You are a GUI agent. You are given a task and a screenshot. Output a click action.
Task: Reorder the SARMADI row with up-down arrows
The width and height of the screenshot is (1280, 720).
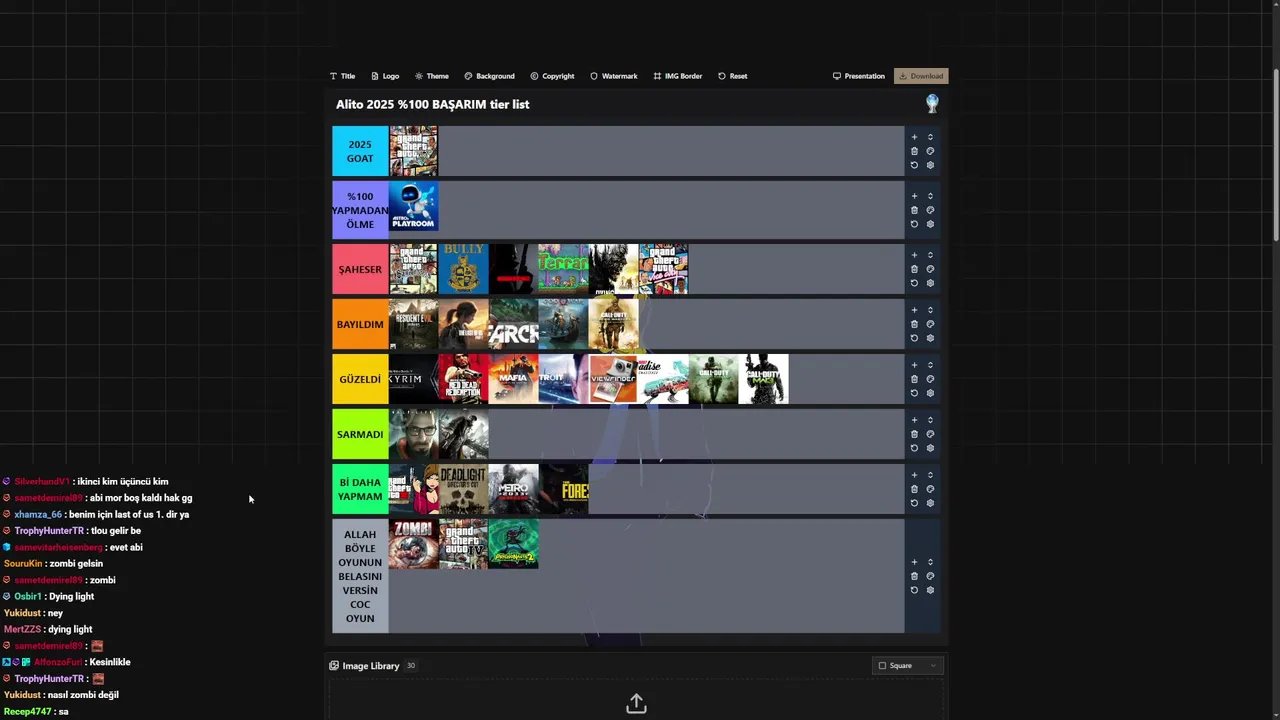pyautogui.click(x=930, y=420)
